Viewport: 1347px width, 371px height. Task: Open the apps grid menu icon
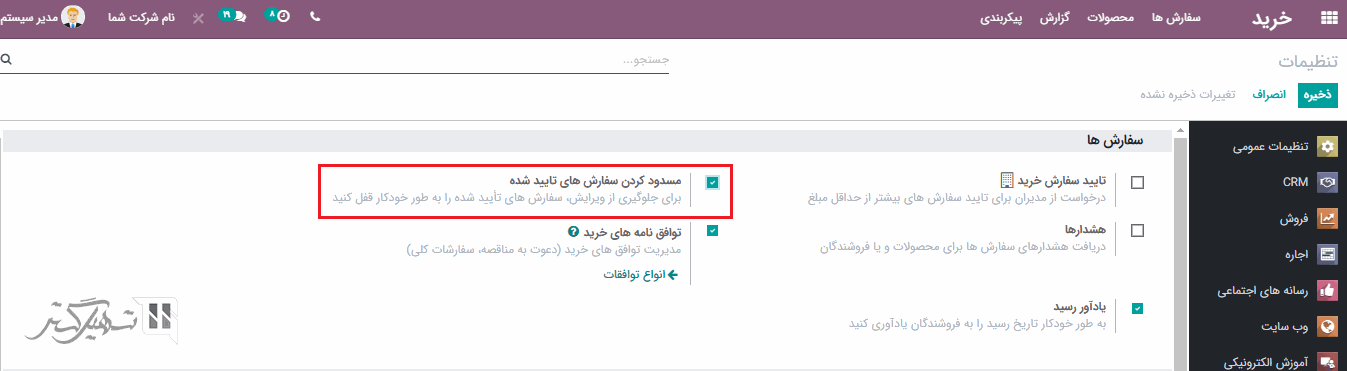pos(1329,17)
